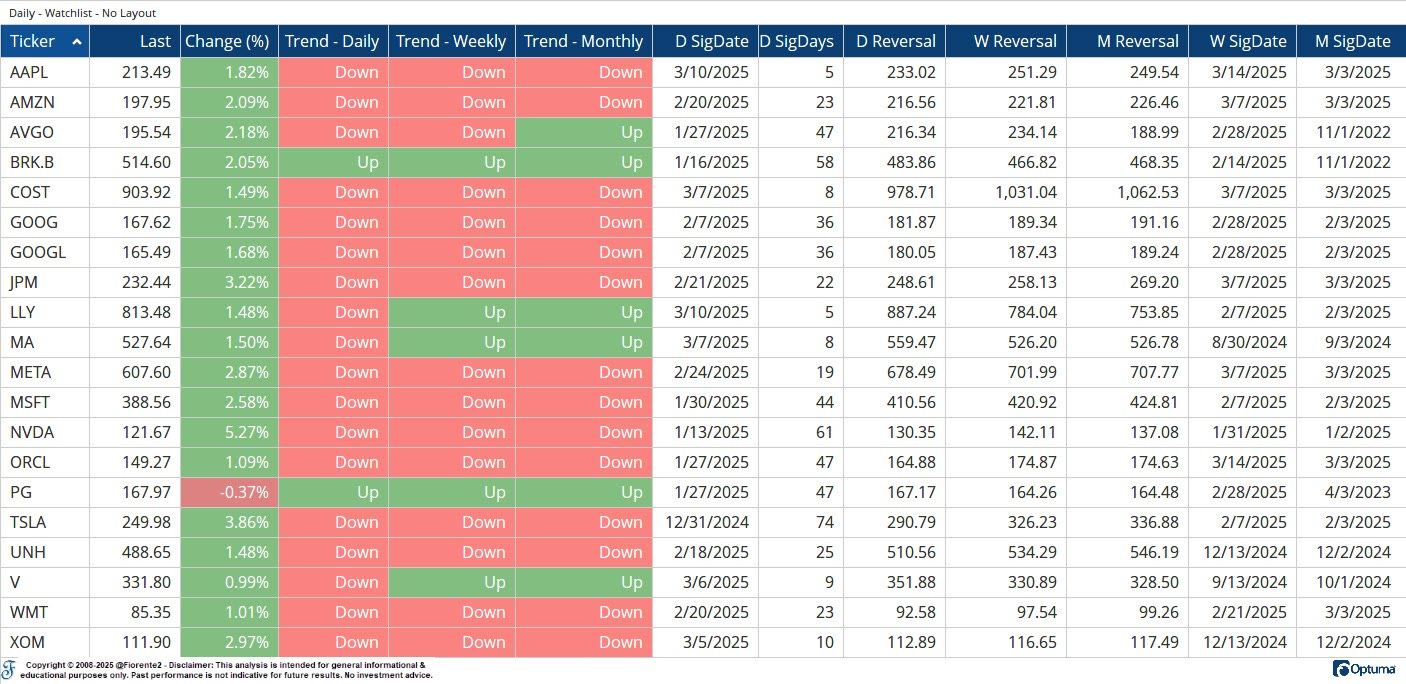The height and width of the screenshot is (684, 1406).
Task: Click META's Last price 607.60
Action: pyautogui.click(x=145, y=372)
